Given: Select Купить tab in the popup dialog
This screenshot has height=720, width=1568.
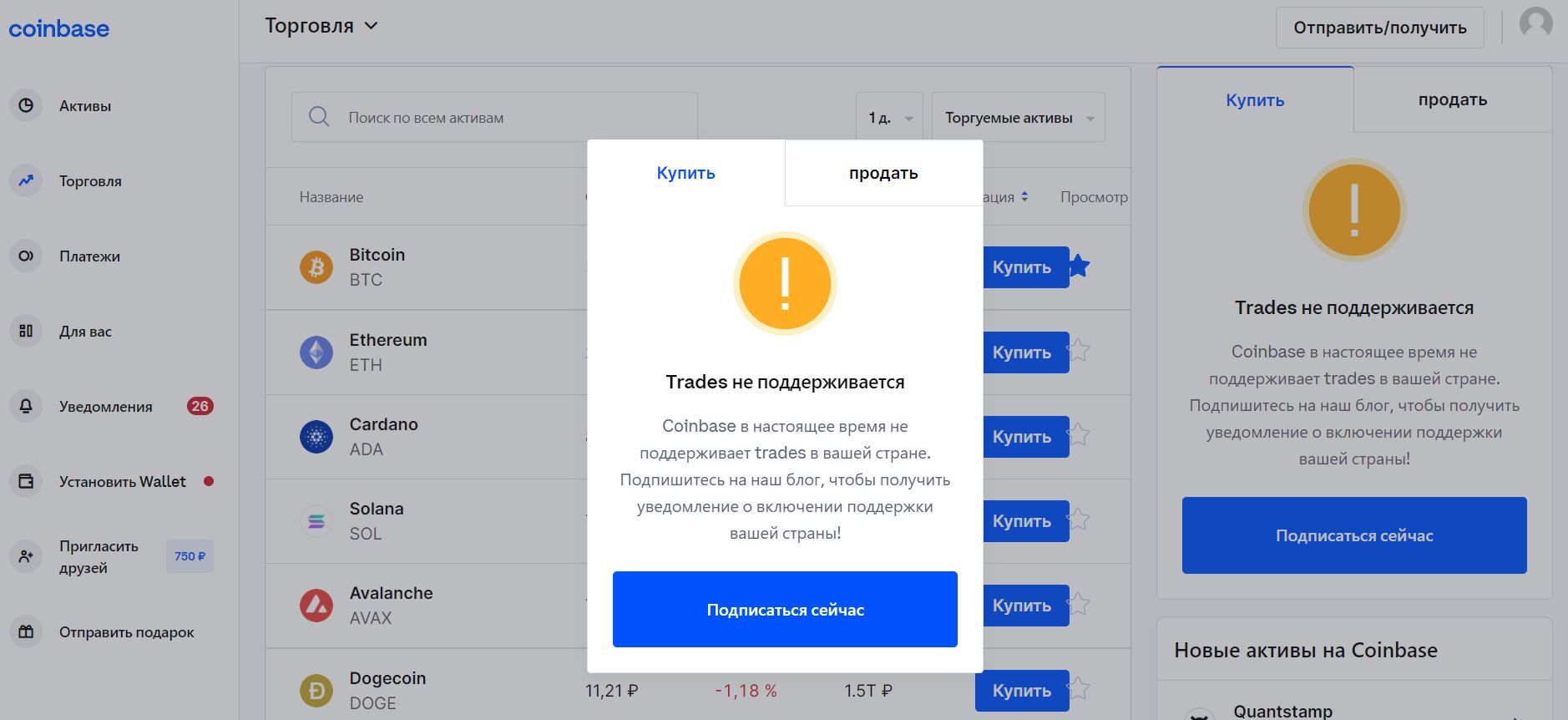Looking at the screenshot, I should point(685,173).
